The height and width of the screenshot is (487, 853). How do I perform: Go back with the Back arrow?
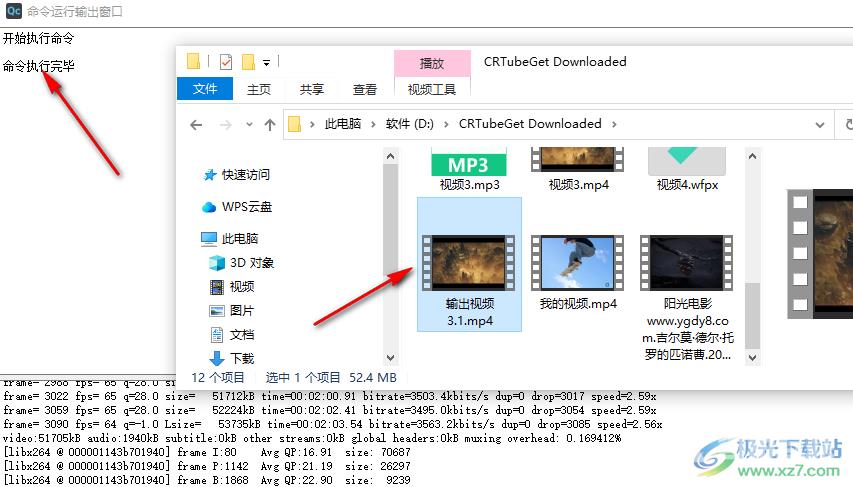click(196, 125)
